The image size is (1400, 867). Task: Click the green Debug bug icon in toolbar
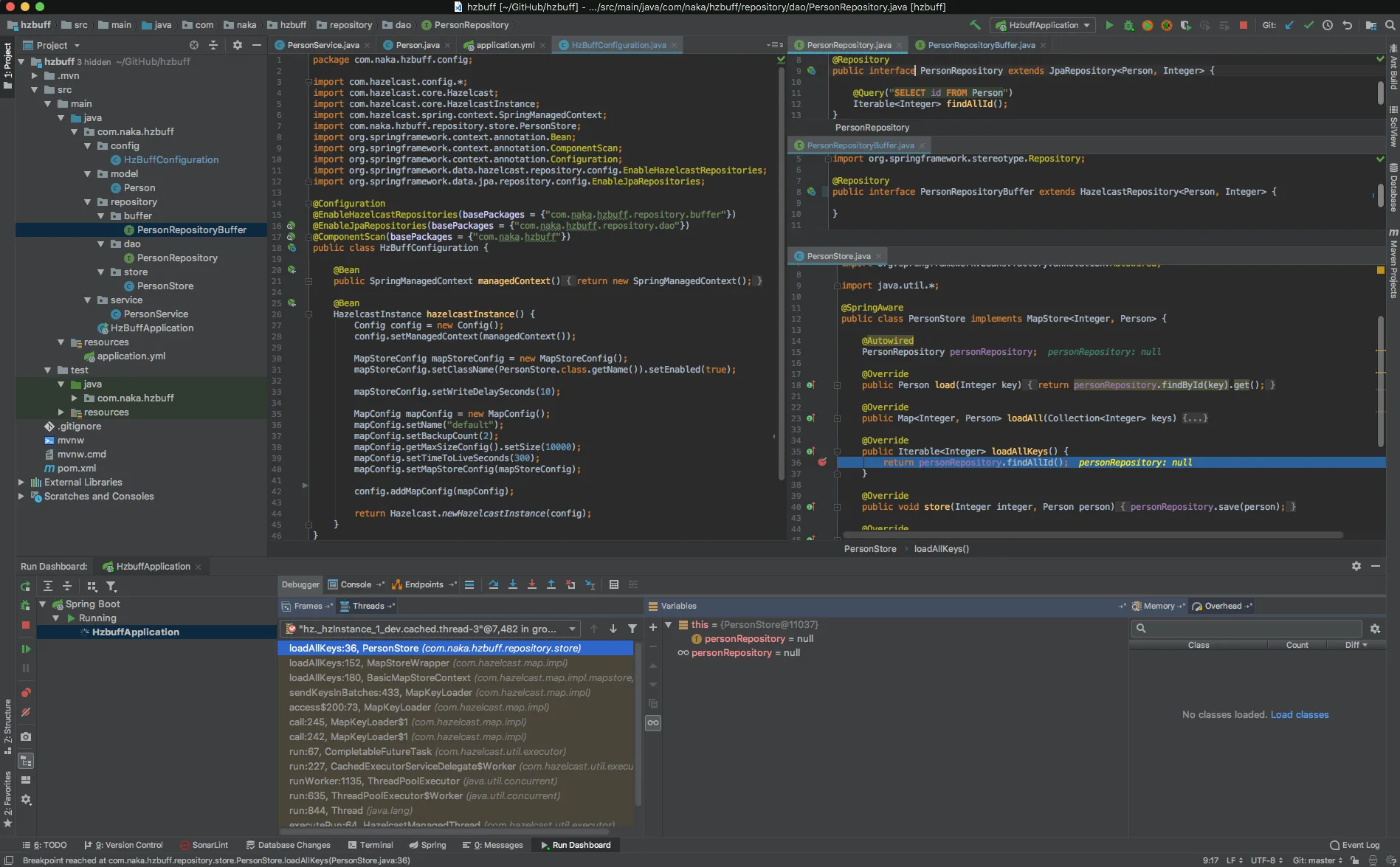[x=1128, y=25]
